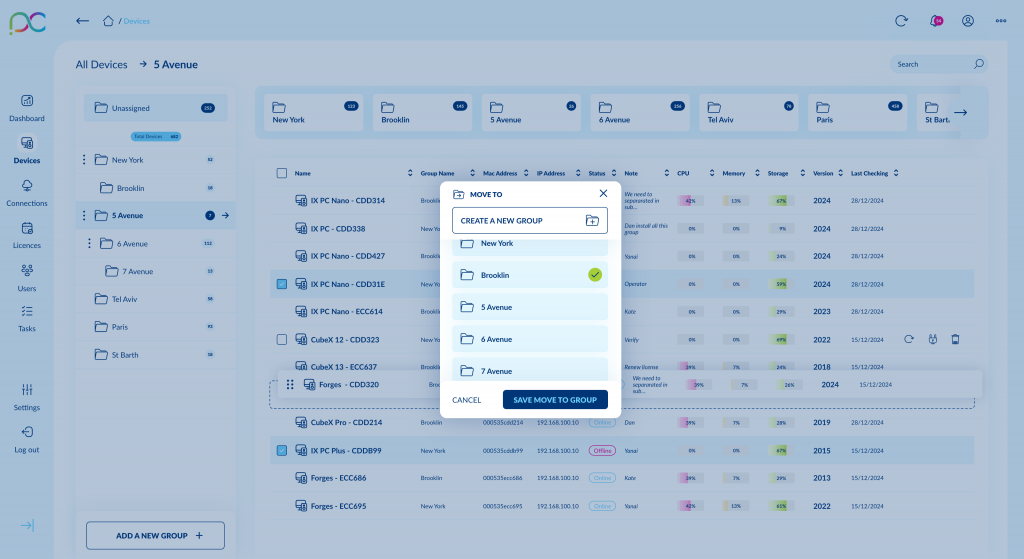Click Add a New Group button
This screenshot has width=1024, height=559.
[x=155, y=535]
